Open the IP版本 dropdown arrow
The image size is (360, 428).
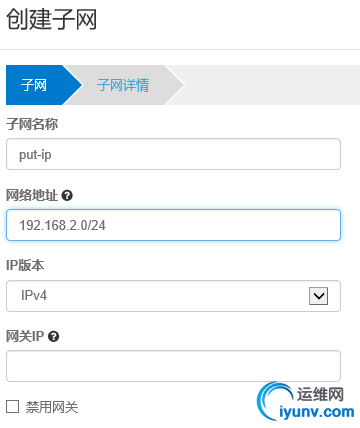318,296
